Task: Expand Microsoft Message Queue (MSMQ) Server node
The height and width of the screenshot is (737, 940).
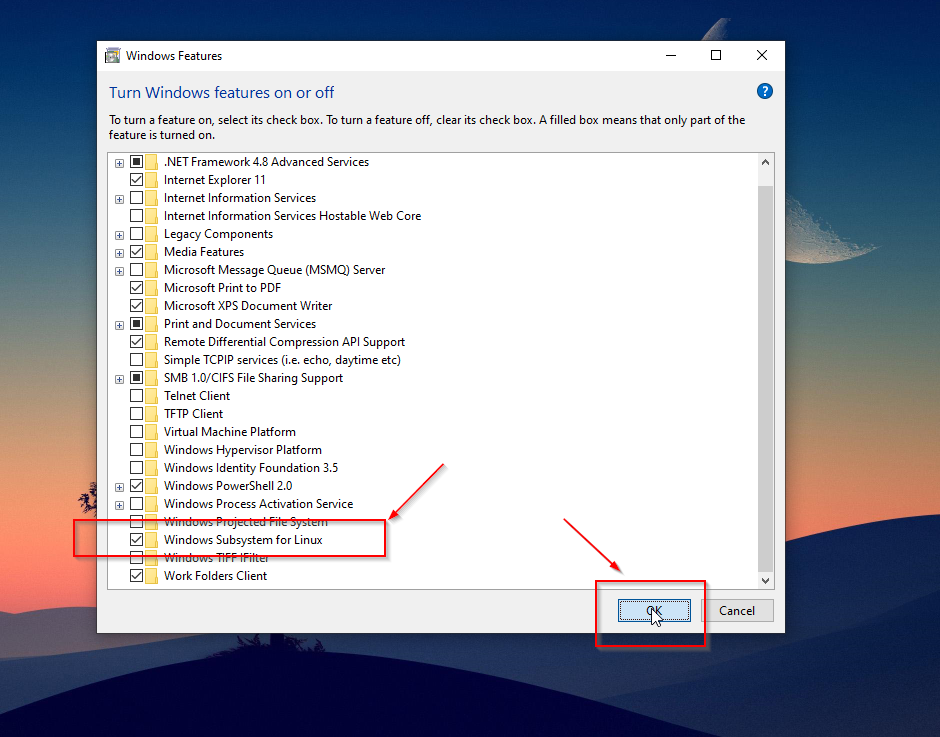Action: point(119,271)
